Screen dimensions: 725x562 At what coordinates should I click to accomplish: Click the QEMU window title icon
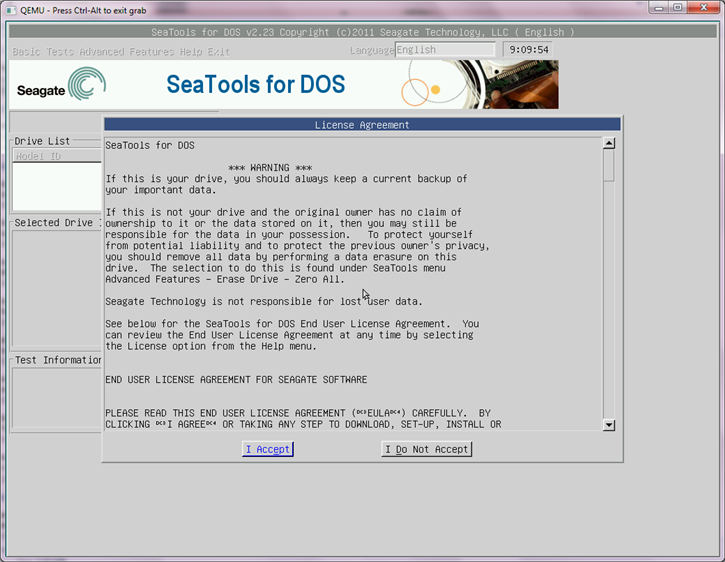[x=11, y=10]
